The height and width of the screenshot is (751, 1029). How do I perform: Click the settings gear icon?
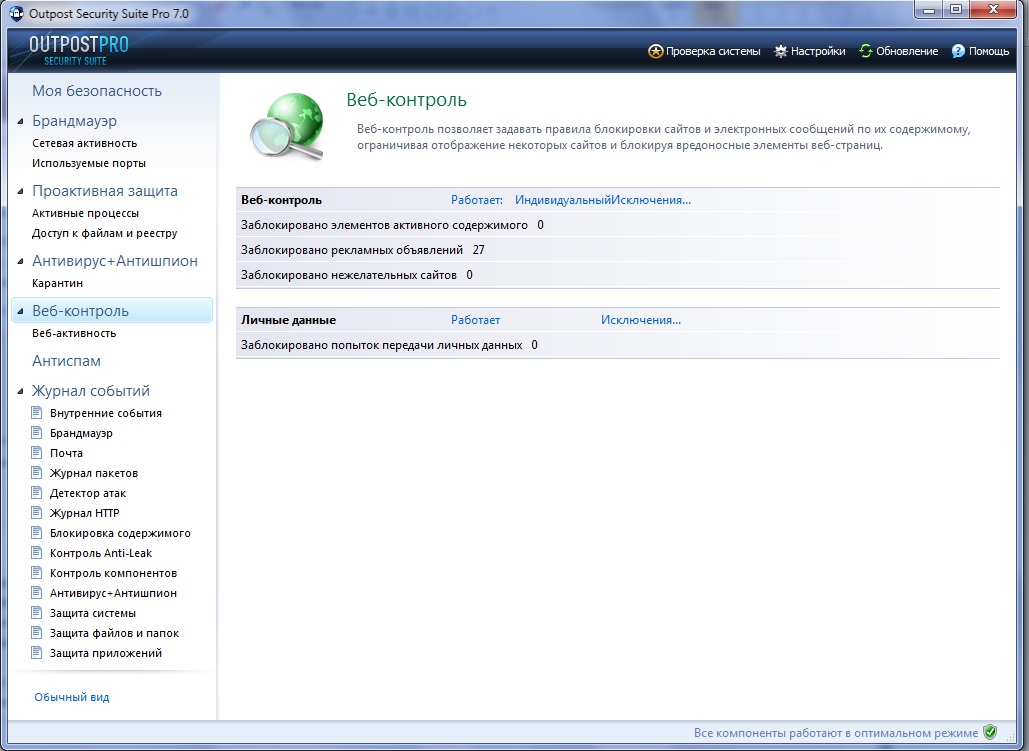pyautogui.click(x=780, y=51)
